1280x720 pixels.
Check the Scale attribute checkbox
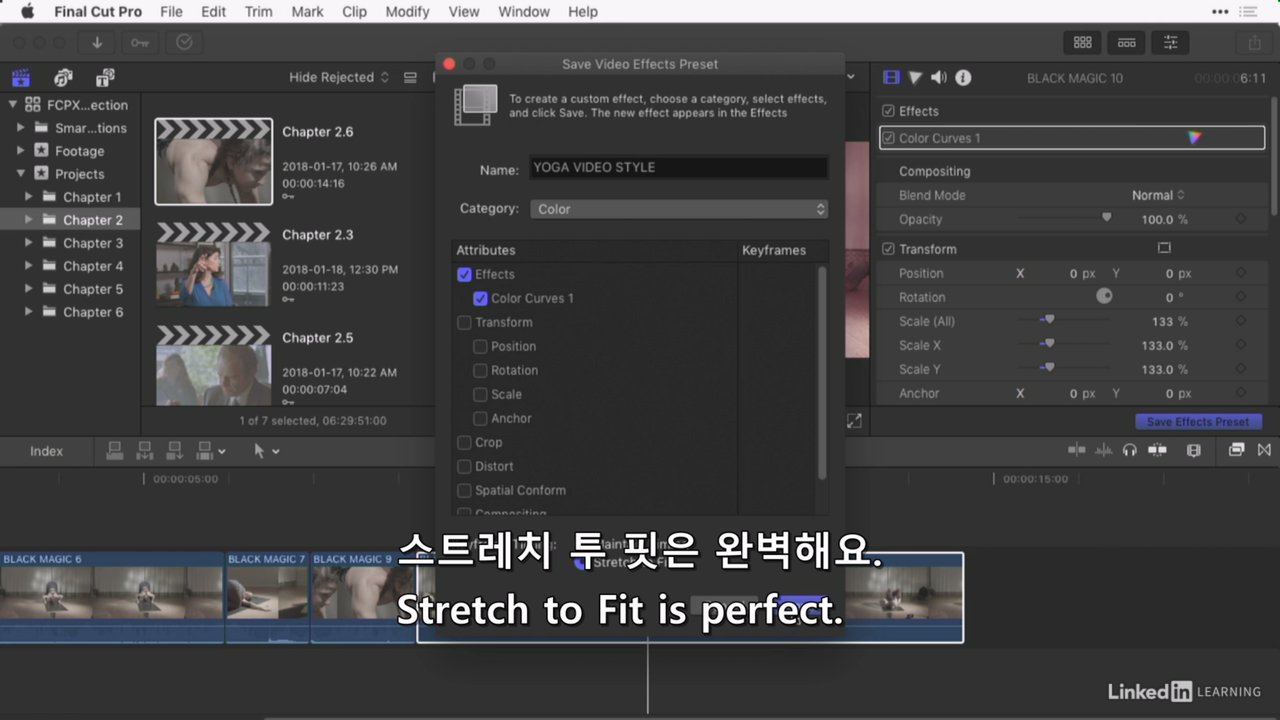pos(480,394)
